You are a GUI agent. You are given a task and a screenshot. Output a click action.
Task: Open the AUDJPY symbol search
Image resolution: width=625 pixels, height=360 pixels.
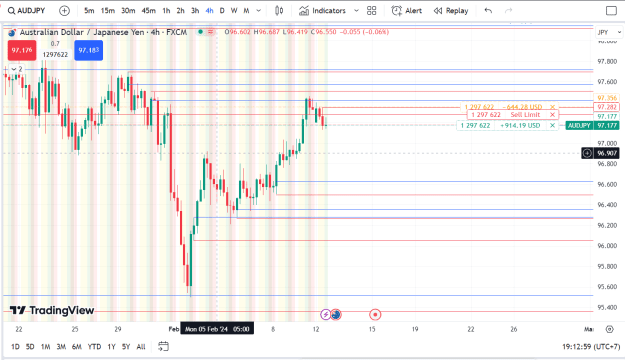[x=27, y=11]
